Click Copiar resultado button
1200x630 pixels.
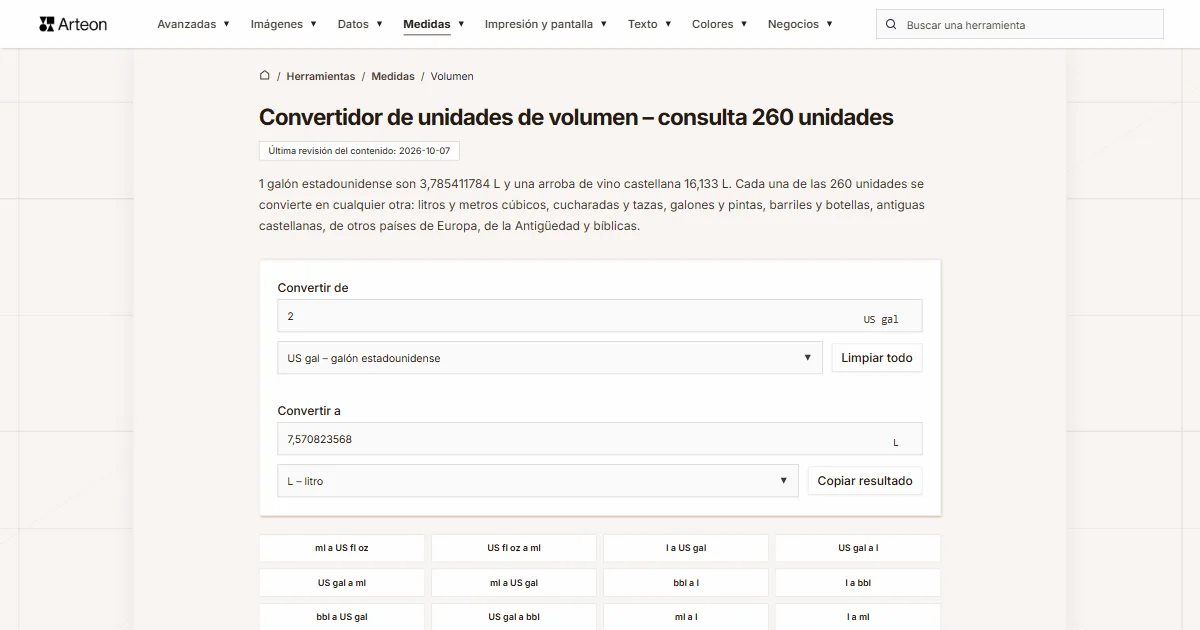[865, 481]
